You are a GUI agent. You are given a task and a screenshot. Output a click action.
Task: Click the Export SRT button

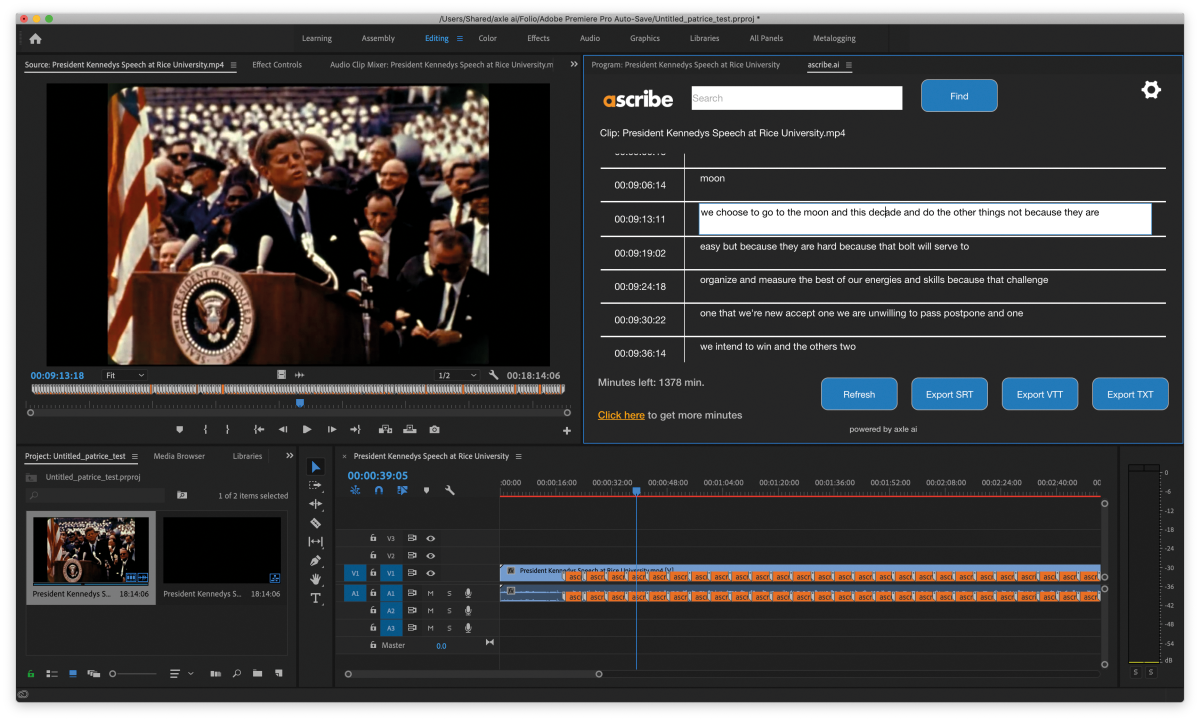tap(949, 394)
